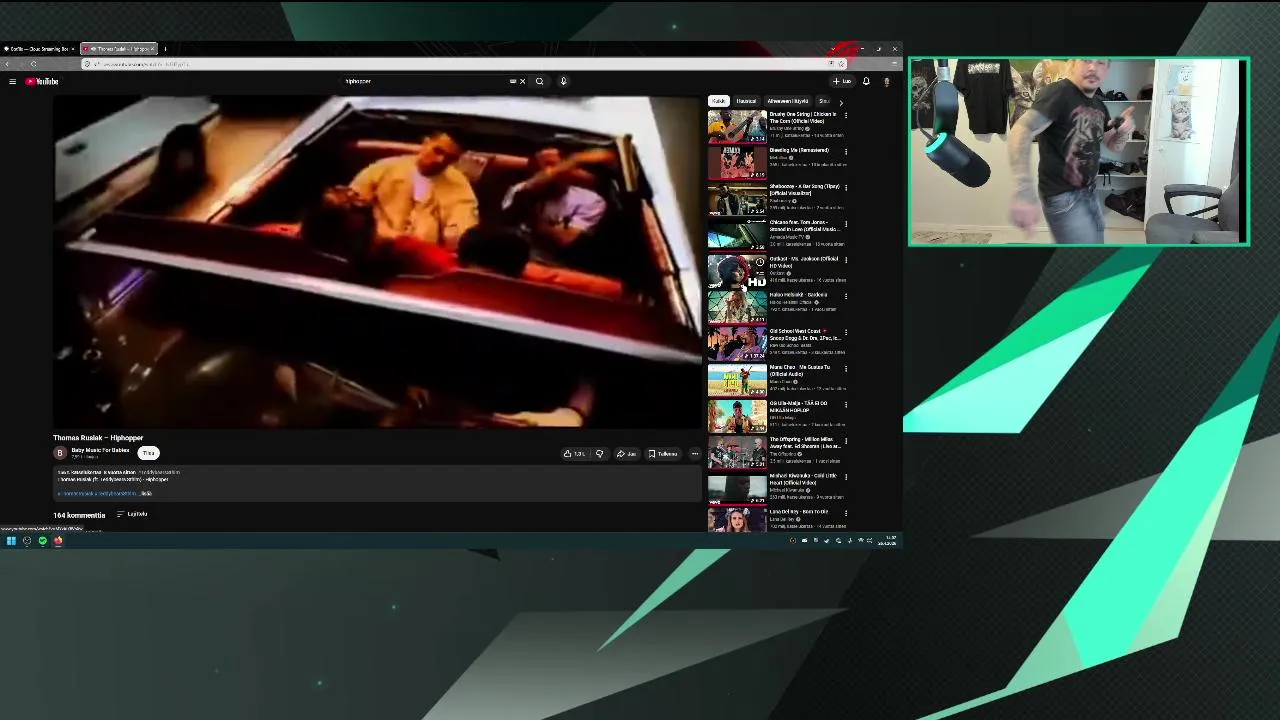Add Outkast Ms. Jackson to Watch later clock
This screenshot has width=1280, height=720.
(x=760, y=262)
